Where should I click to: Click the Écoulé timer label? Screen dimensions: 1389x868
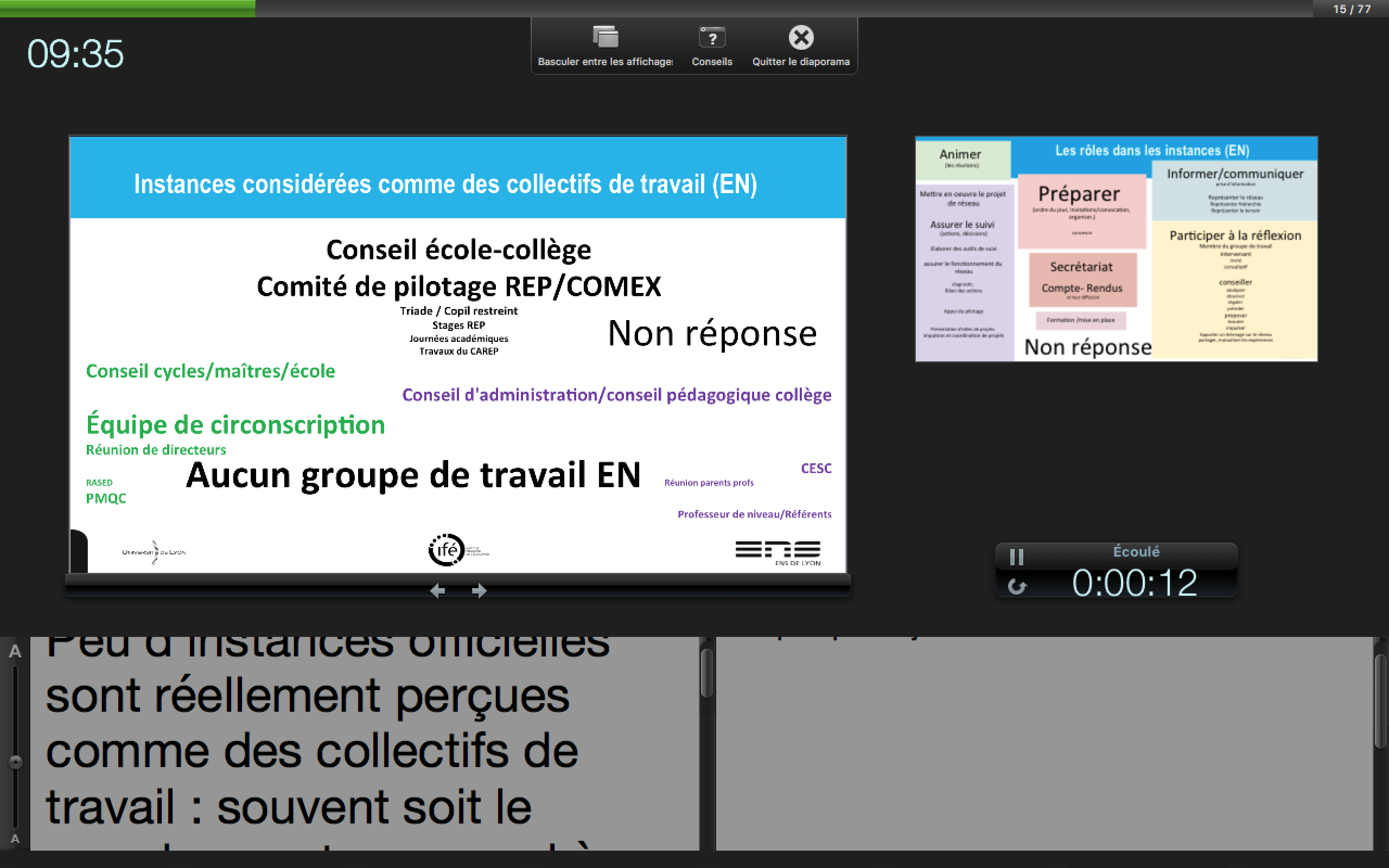click(1136, 552)
